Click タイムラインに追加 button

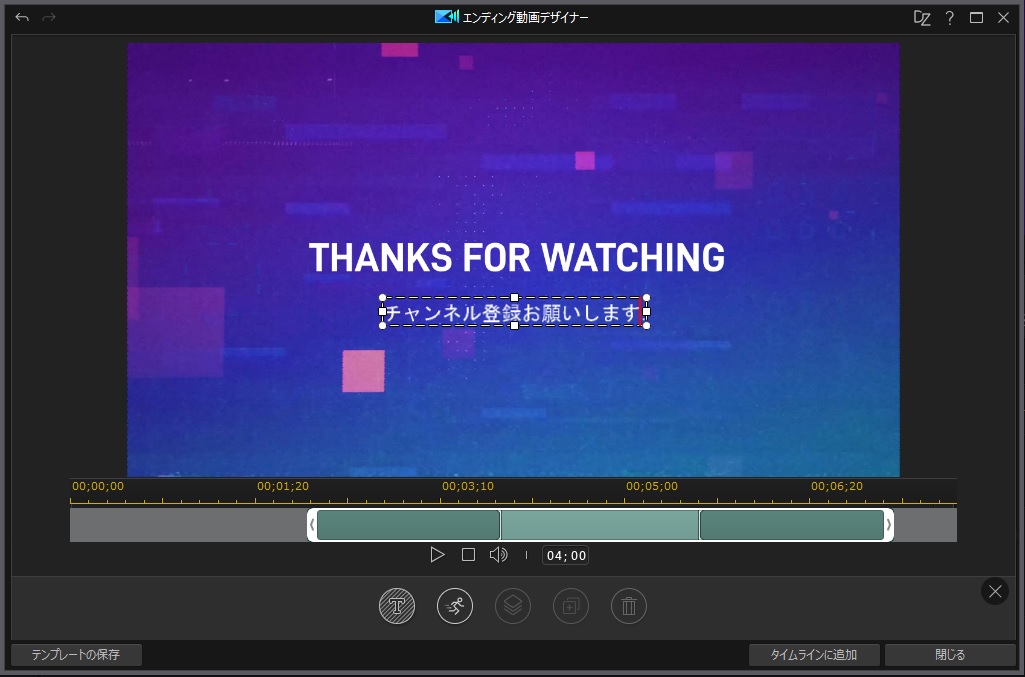pos(814,654)
